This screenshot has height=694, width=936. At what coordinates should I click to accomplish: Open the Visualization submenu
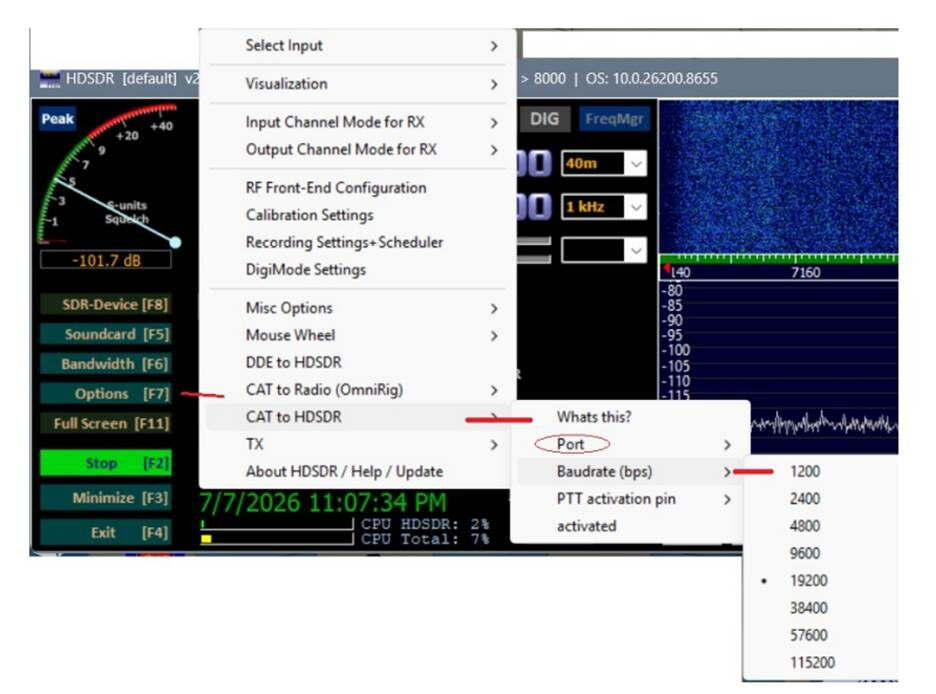357,84
